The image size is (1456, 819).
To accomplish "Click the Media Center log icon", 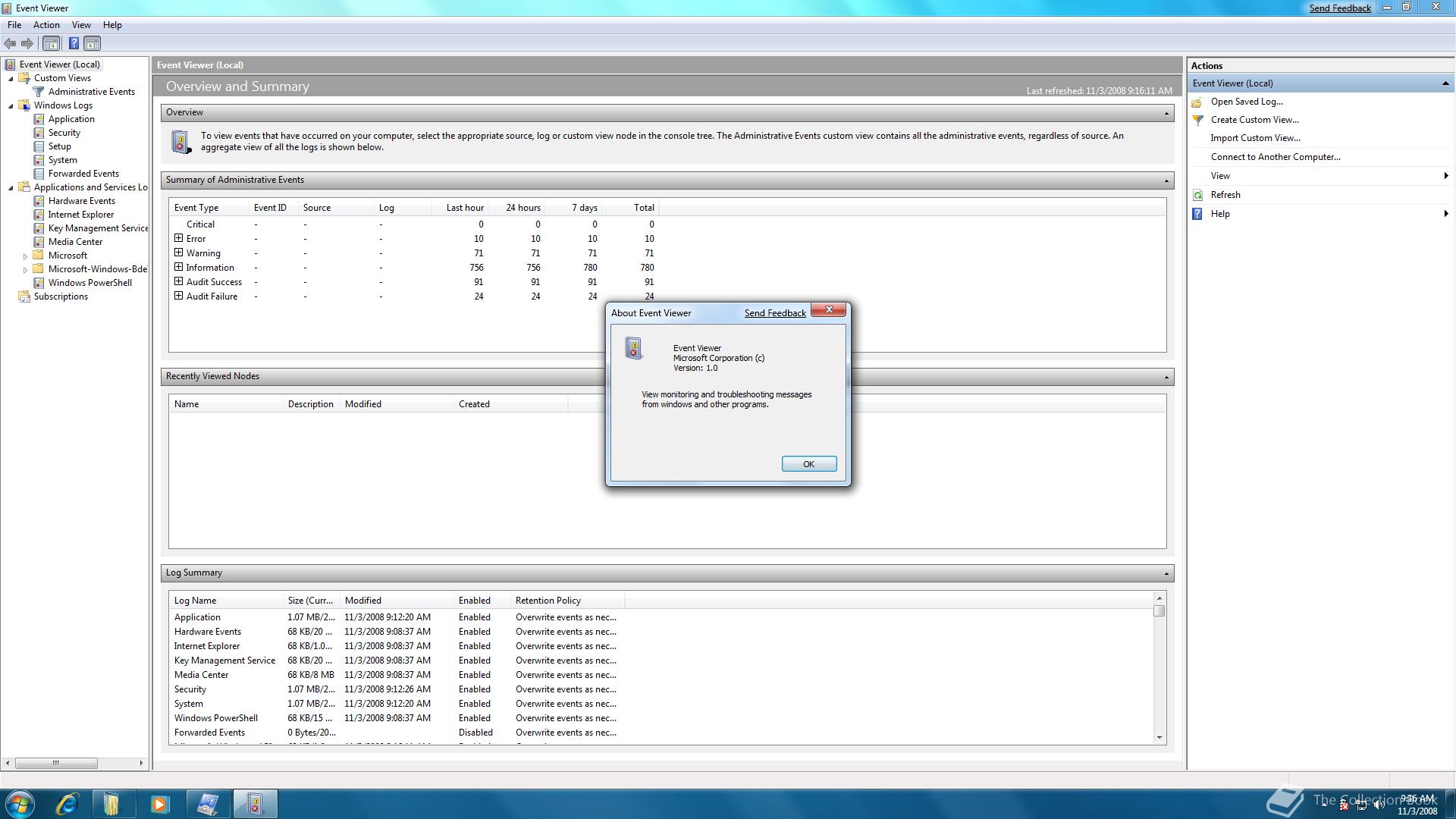I will [39, 242].
